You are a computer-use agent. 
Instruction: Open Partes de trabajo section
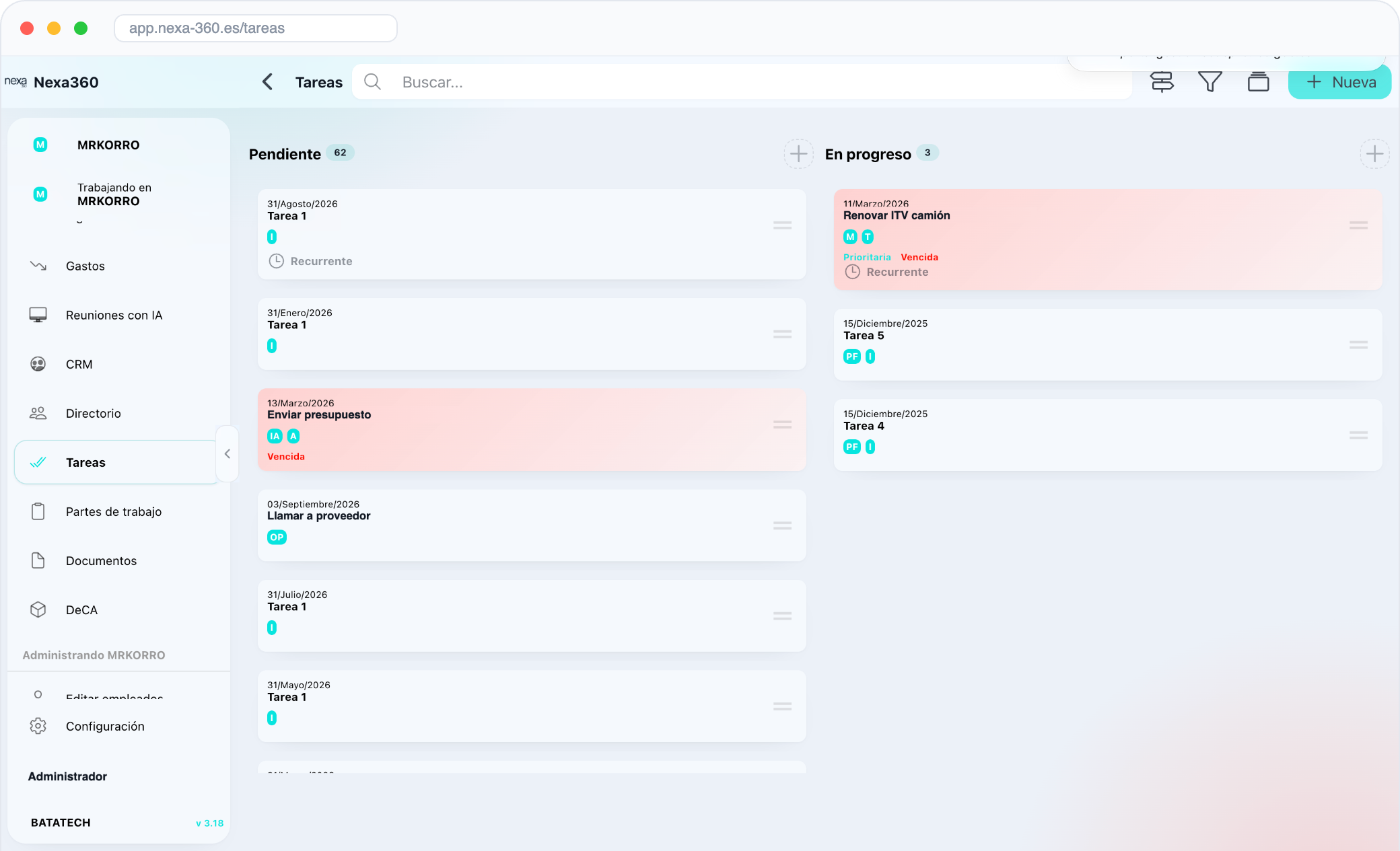[120, 511]
